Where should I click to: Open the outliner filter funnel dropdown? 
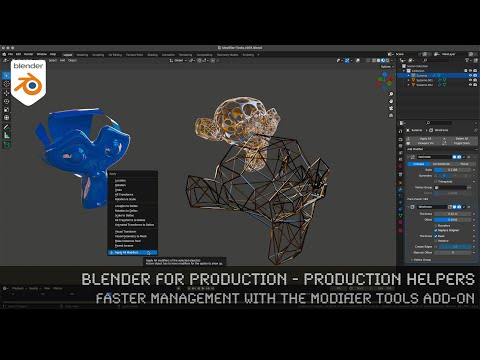coord(468,60)
